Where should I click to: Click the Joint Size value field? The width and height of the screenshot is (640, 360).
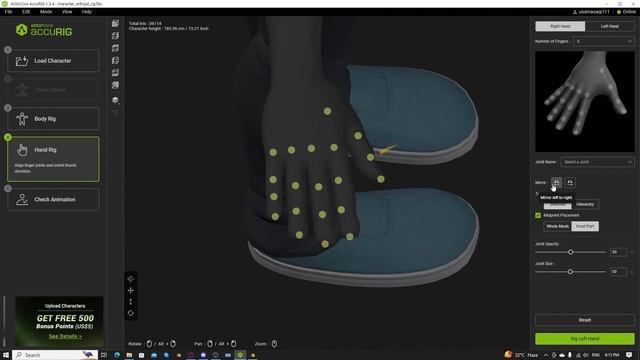tap(618, 272)
